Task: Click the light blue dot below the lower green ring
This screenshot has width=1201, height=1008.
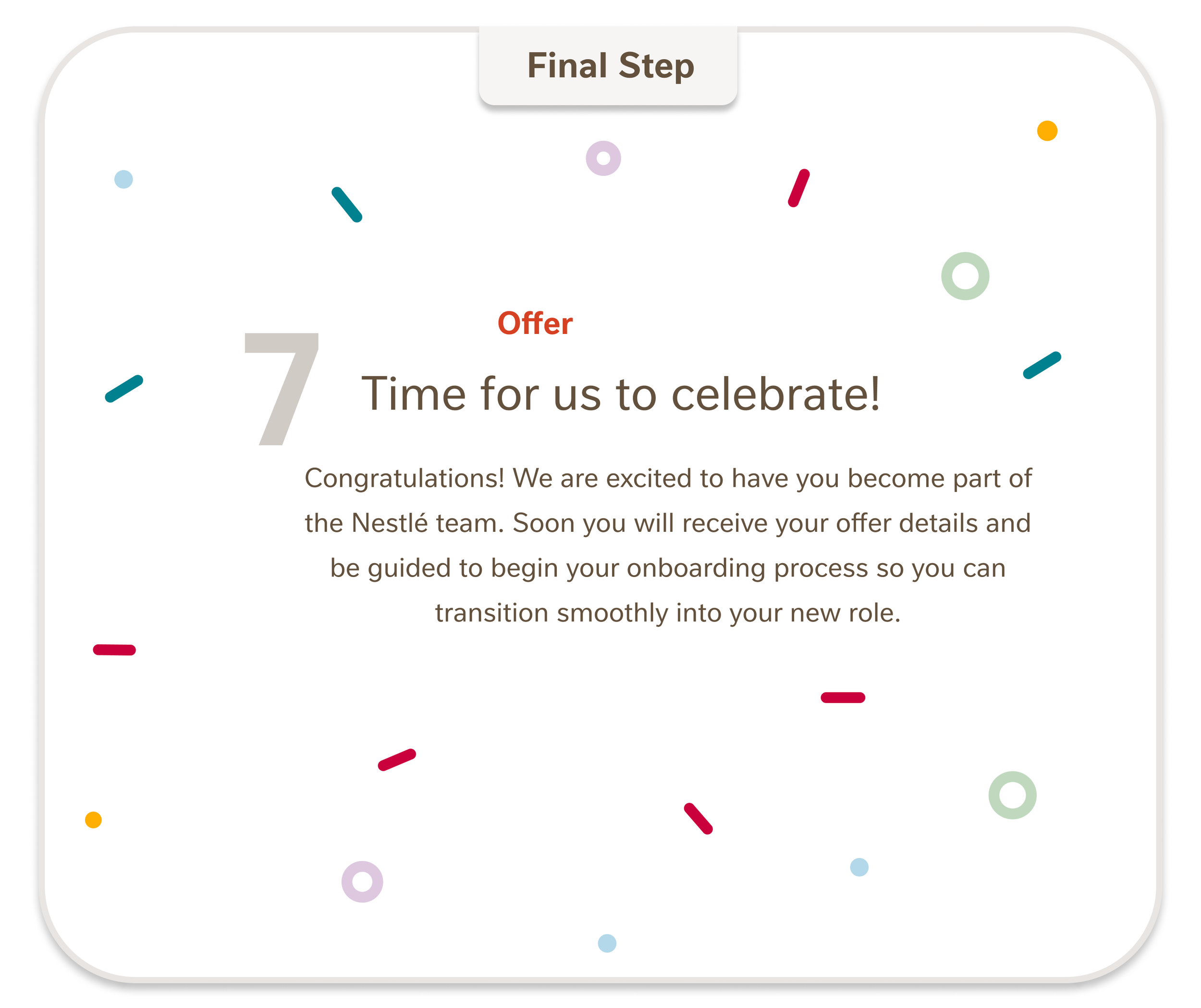Action: tap(859, 867)
